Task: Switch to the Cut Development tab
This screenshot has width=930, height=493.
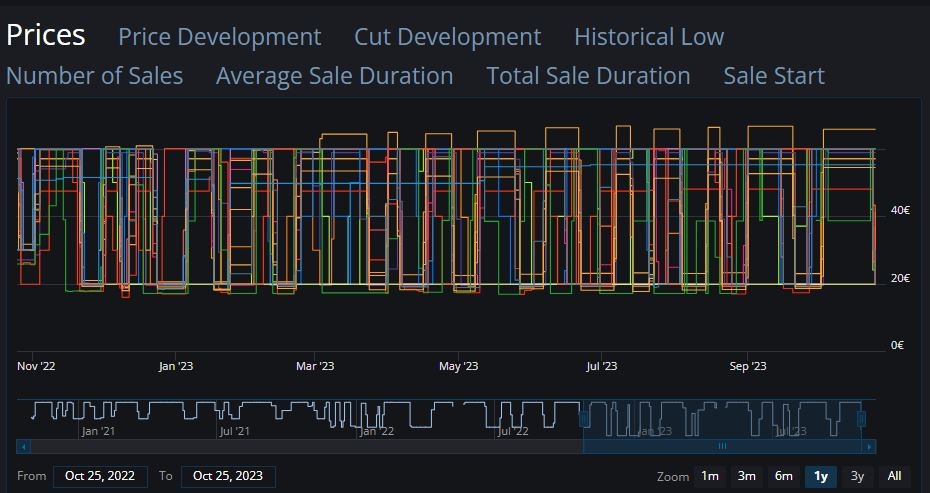Action: [x=447, y=37]
